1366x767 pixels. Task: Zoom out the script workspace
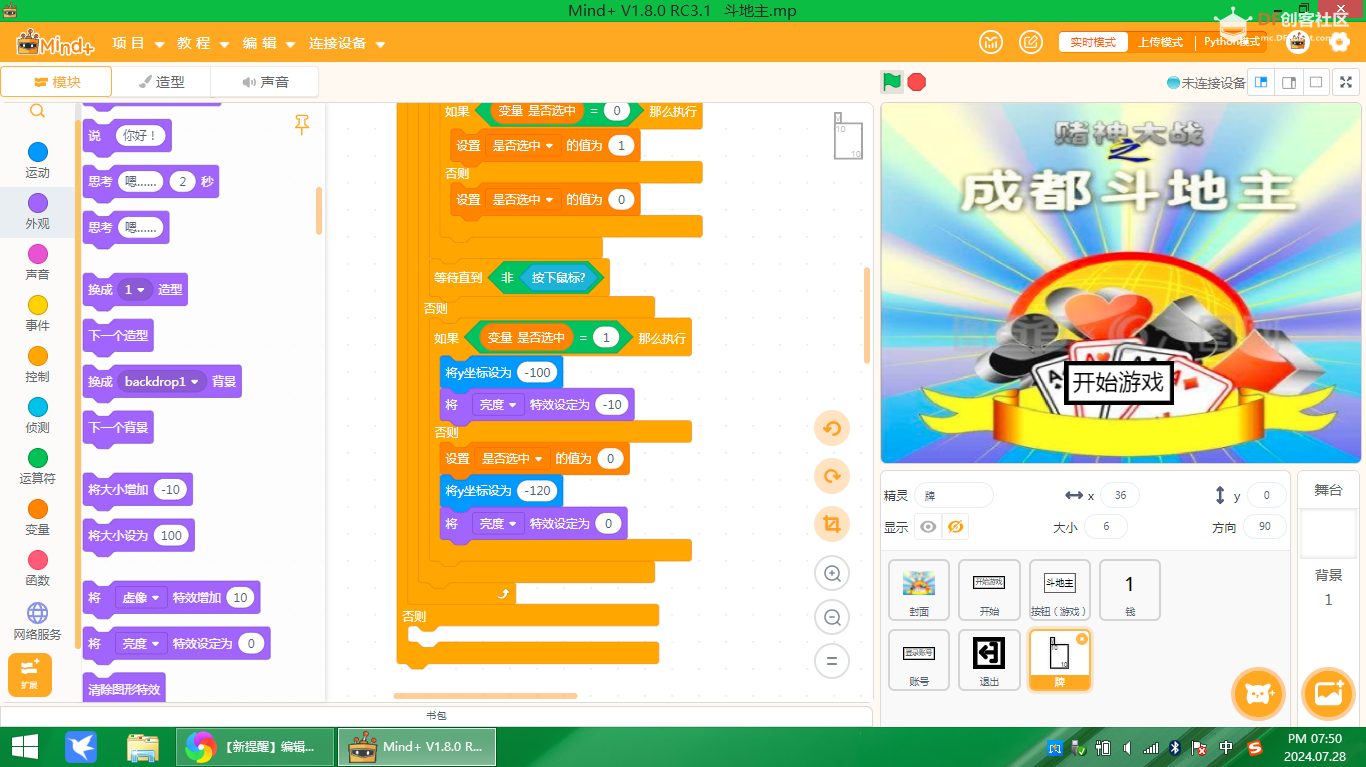[831, 617]
